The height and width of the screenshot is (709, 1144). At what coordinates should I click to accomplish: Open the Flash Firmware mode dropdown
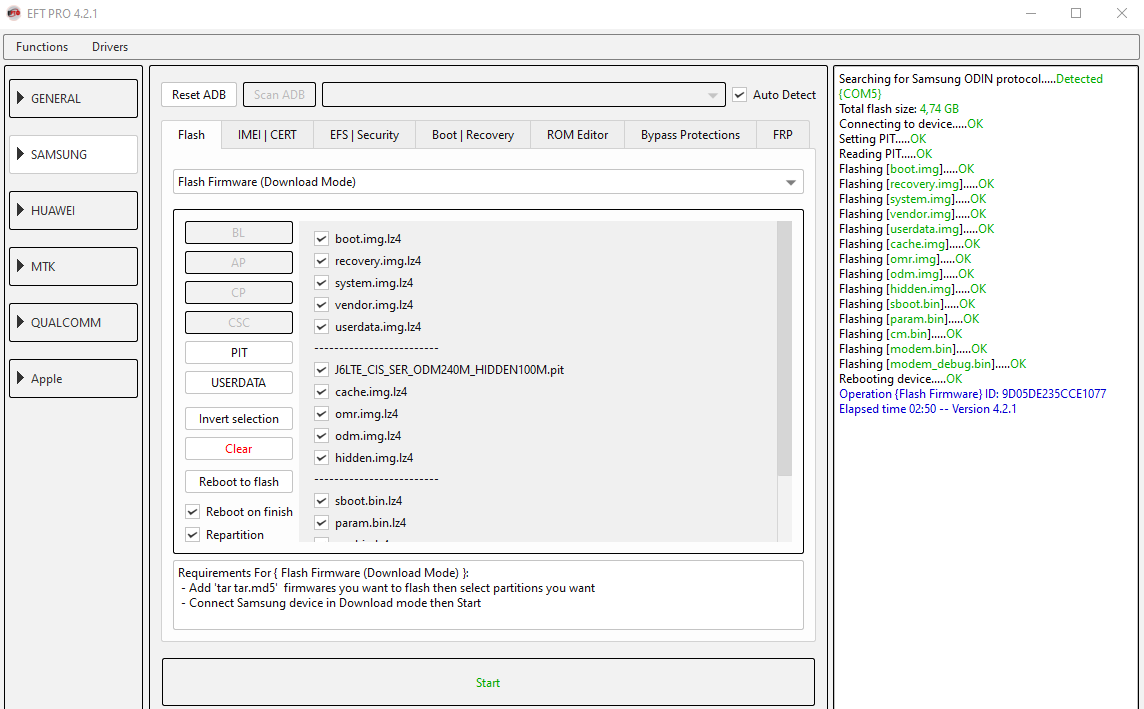click(488, 182)
